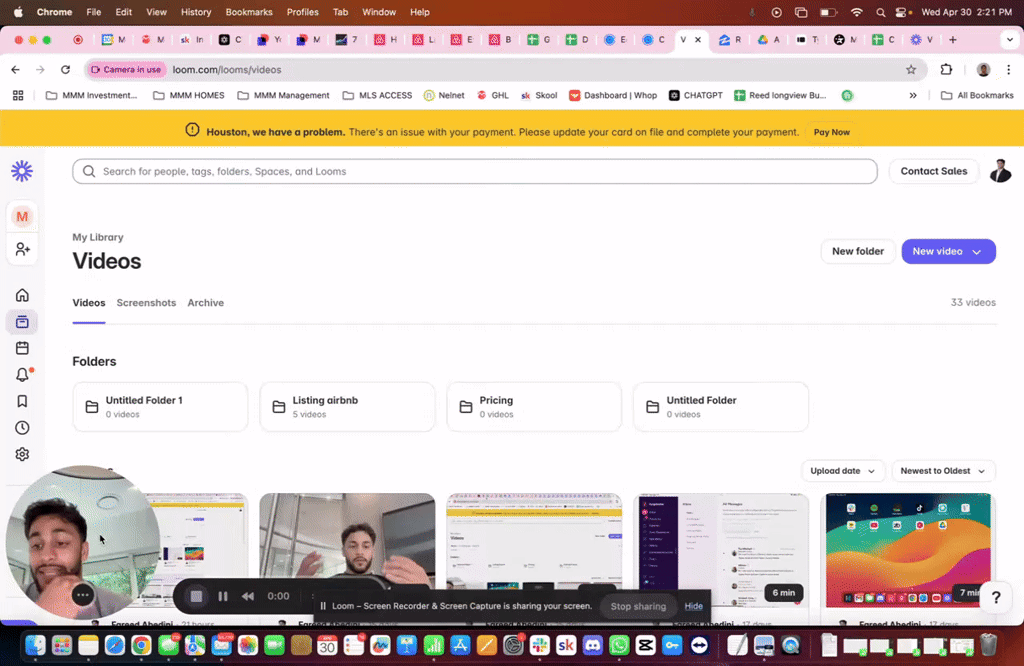Open the MLS ACCESS bookmark folder

point(377,95)
